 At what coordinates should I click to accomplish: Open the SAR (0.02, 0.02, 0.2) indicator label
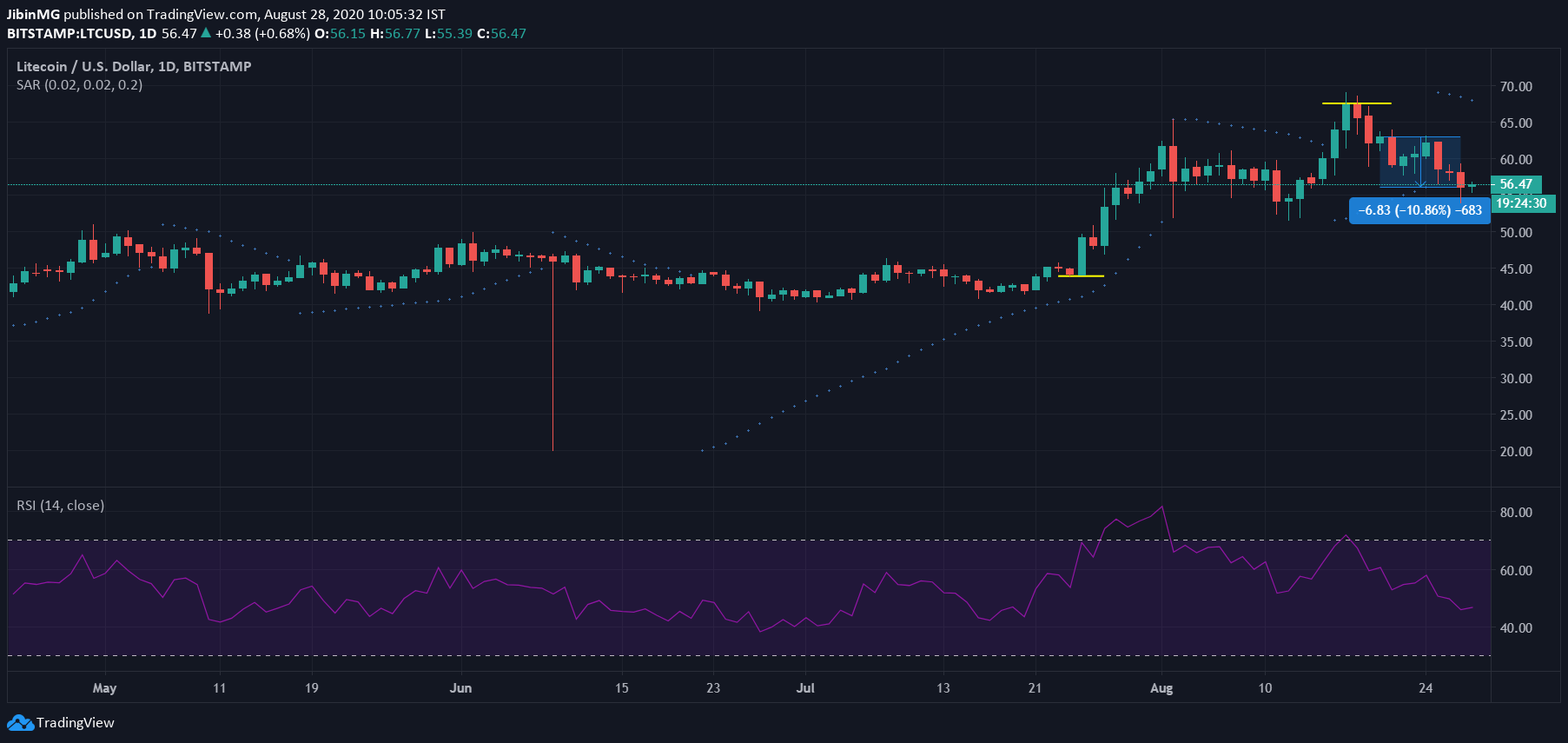pyautogui.click(x=79, y=85)
